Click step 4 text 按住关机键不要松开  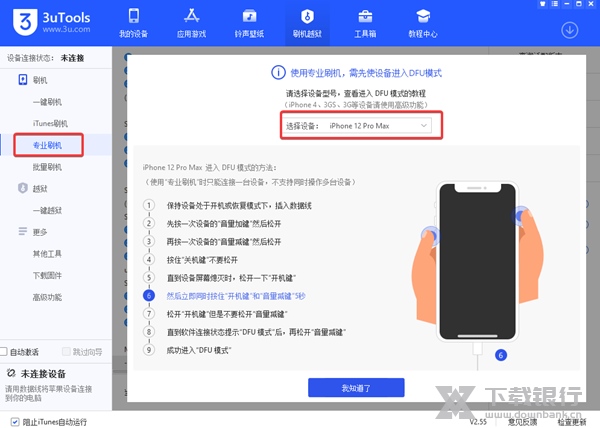pos(202,260)
